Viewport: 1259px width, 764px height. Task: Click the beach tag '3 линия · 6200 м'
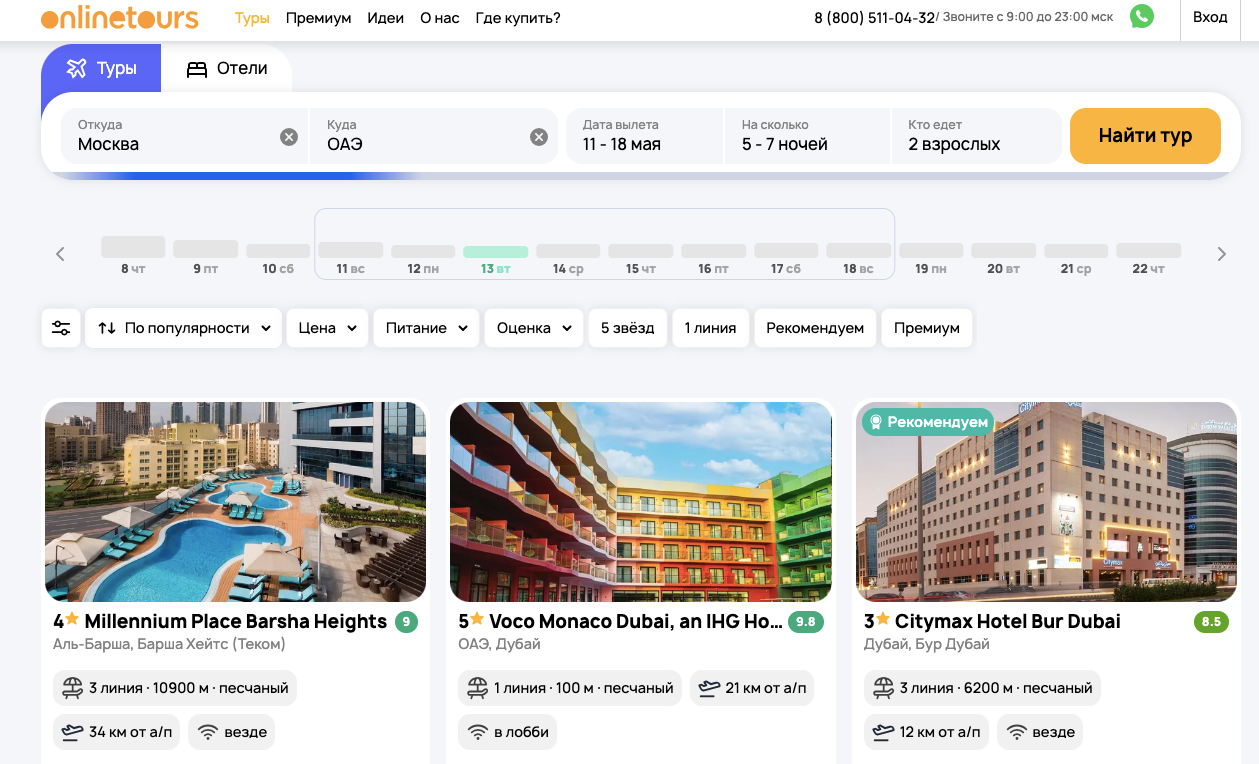[982, 688]
